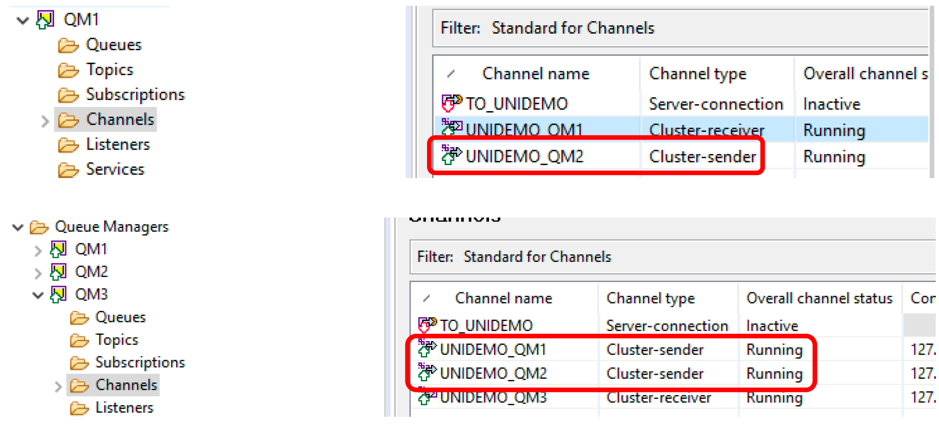
Task: Click the QM3 queue manager icon
Action: point(59,295)
